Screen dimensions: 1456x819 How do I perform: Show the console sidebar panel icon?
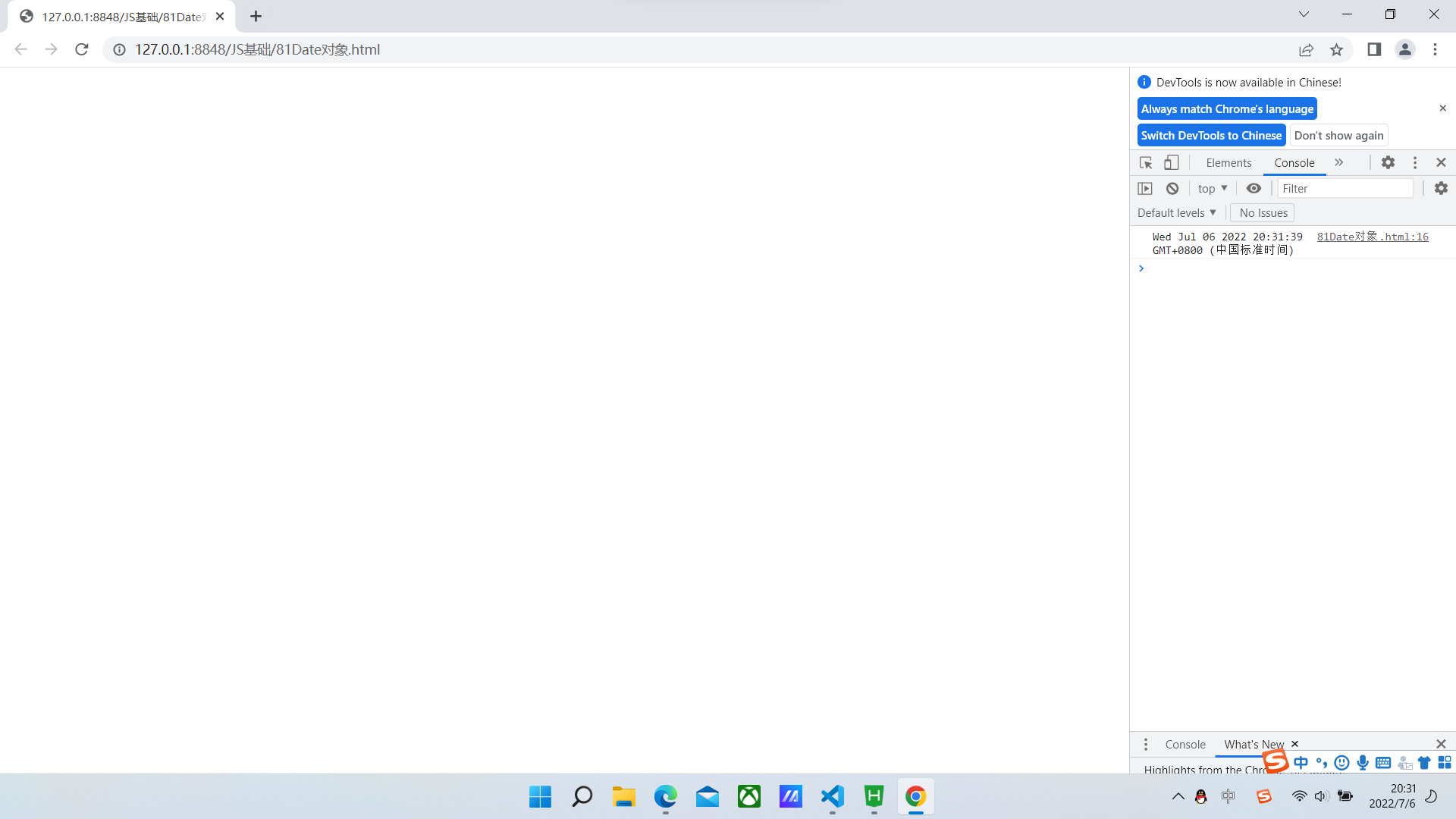click(1145, 189)
